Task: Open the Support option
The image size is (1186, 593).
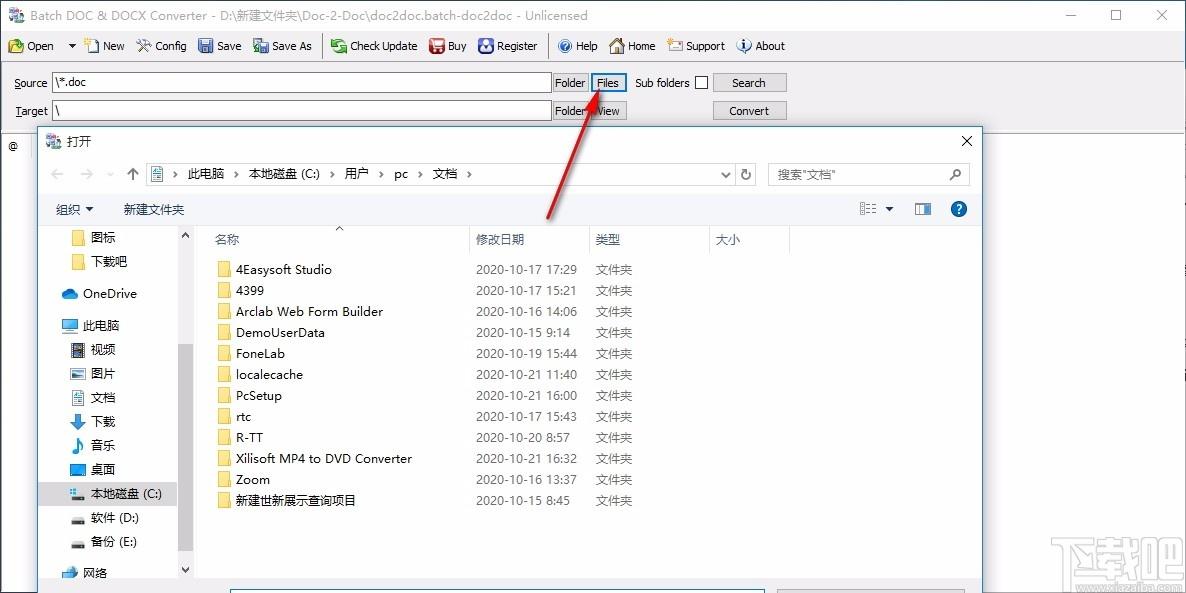Action: pyautogui.click(x=697, y=46)
